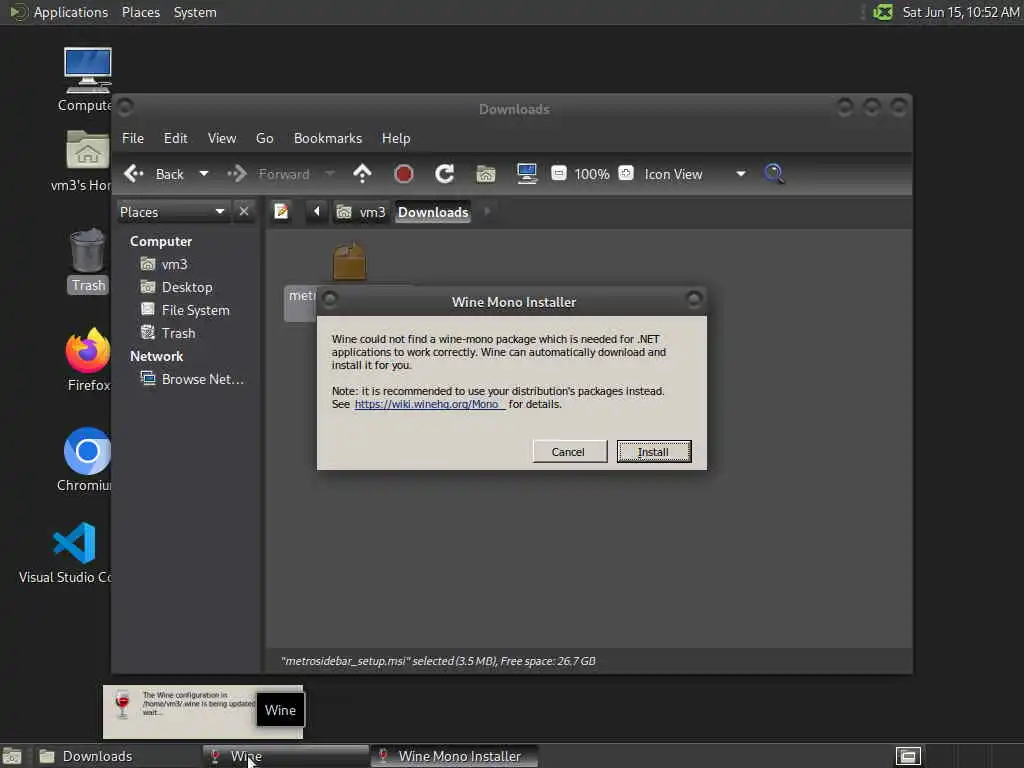Click the Downloads window menu button
The width and height of the screenshot is (1024, 768).
pos(125,106)
